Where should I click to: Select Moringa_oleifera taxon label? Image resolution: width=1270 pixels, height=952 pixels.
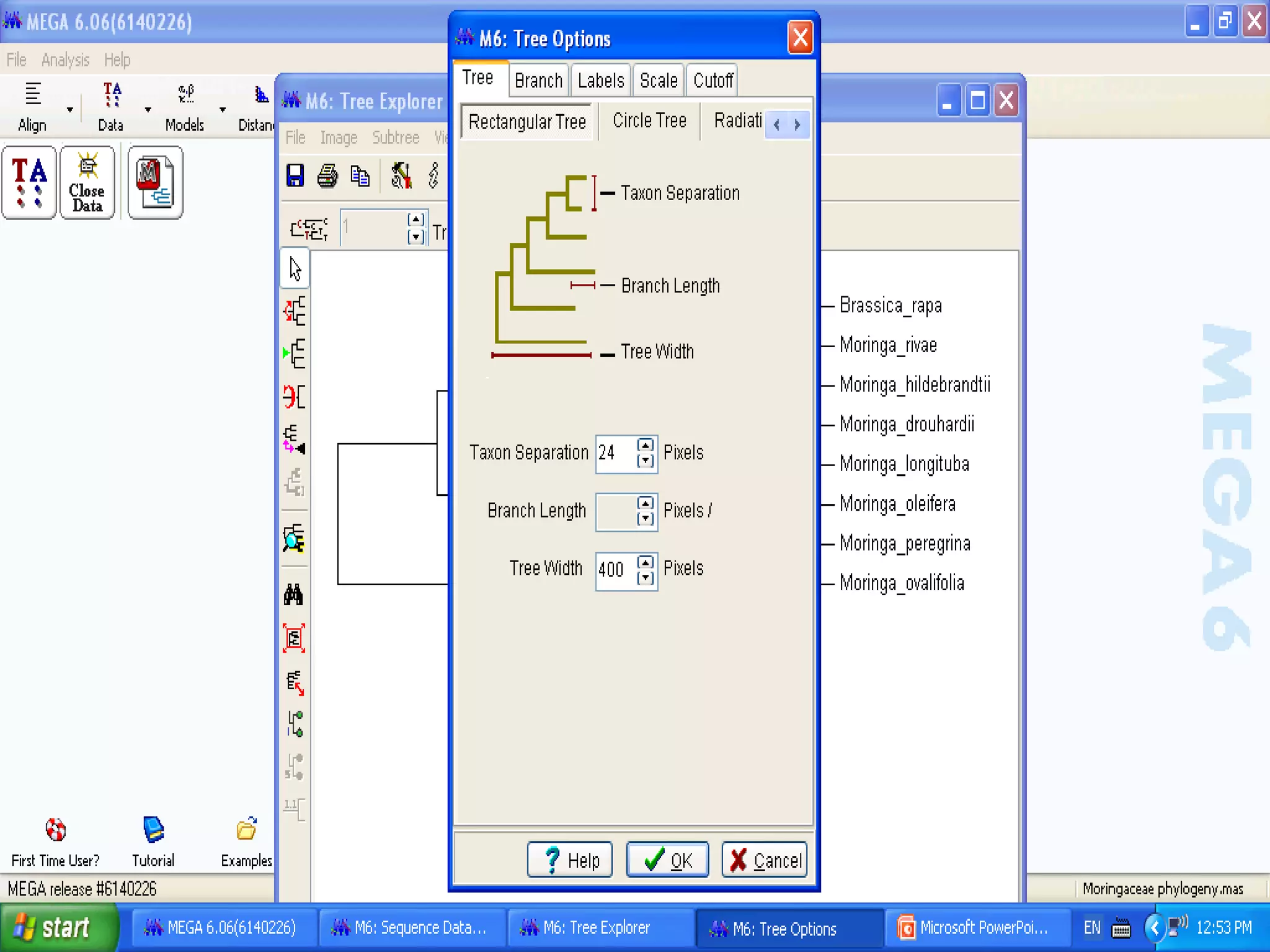[897, 504]
